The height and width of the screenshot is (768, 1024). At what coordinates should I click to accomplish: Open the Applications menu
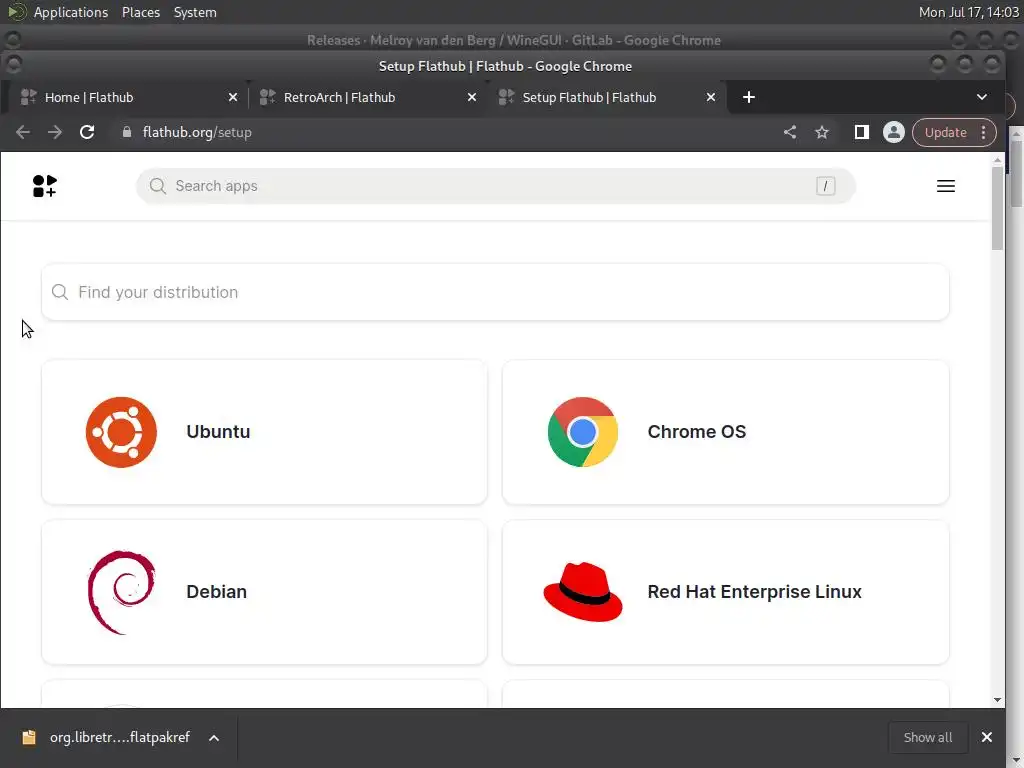pos(71,12)
